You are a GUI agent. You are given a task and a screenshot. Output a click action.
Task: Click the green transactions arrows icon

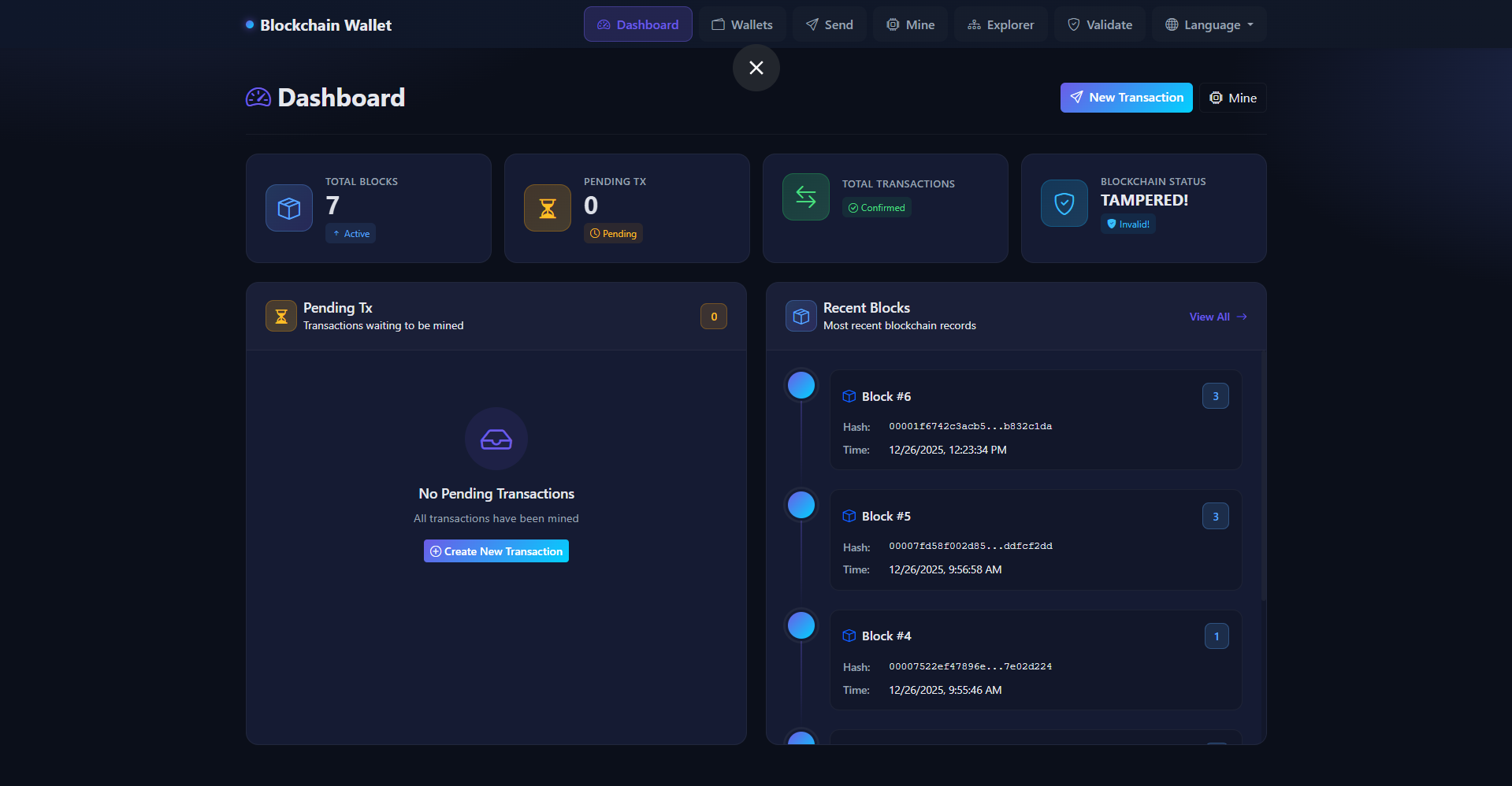[805, 196]
